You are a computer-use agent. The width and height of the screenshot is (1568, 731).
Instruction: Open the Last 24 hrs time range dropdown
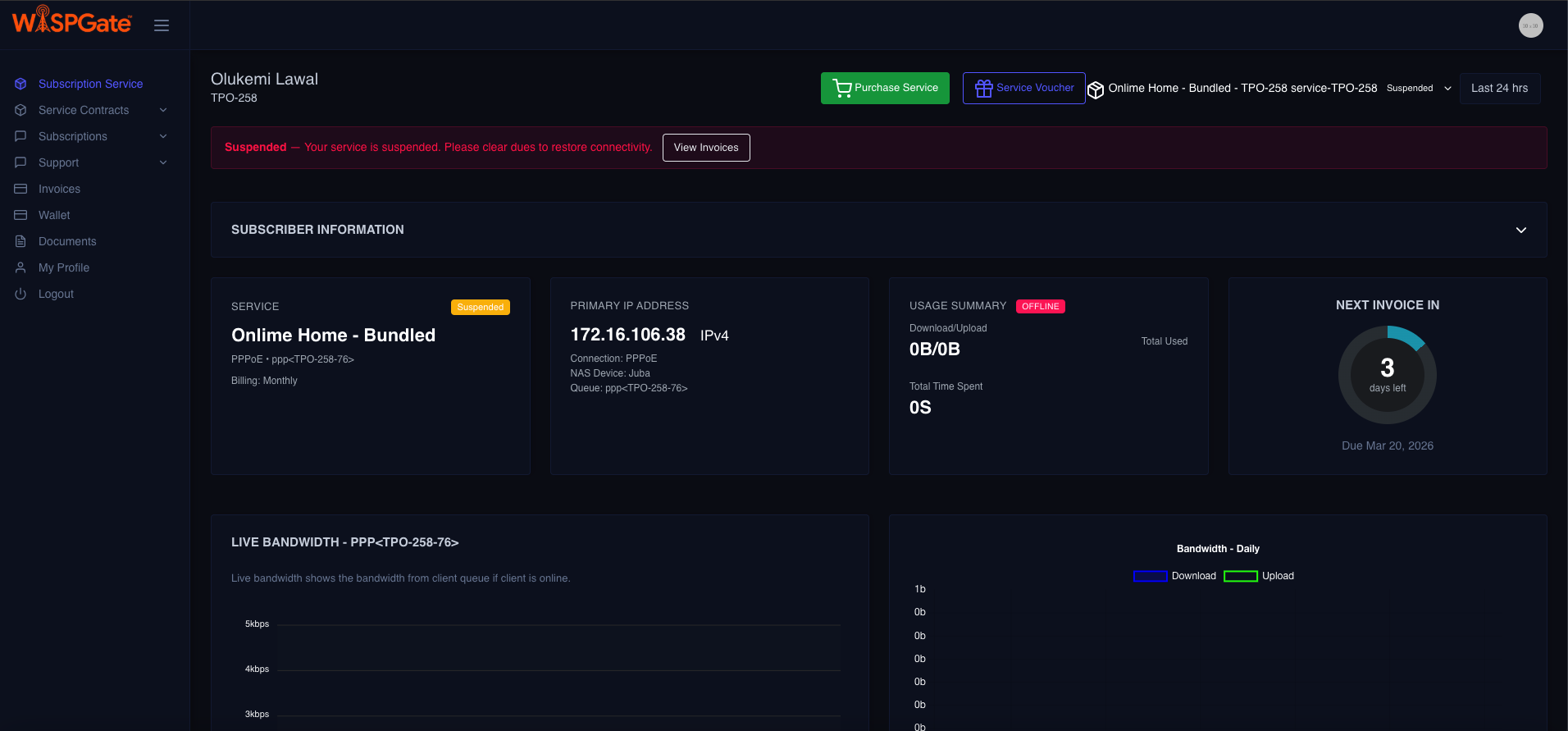pyautogui.click(x=1499, y=88)
